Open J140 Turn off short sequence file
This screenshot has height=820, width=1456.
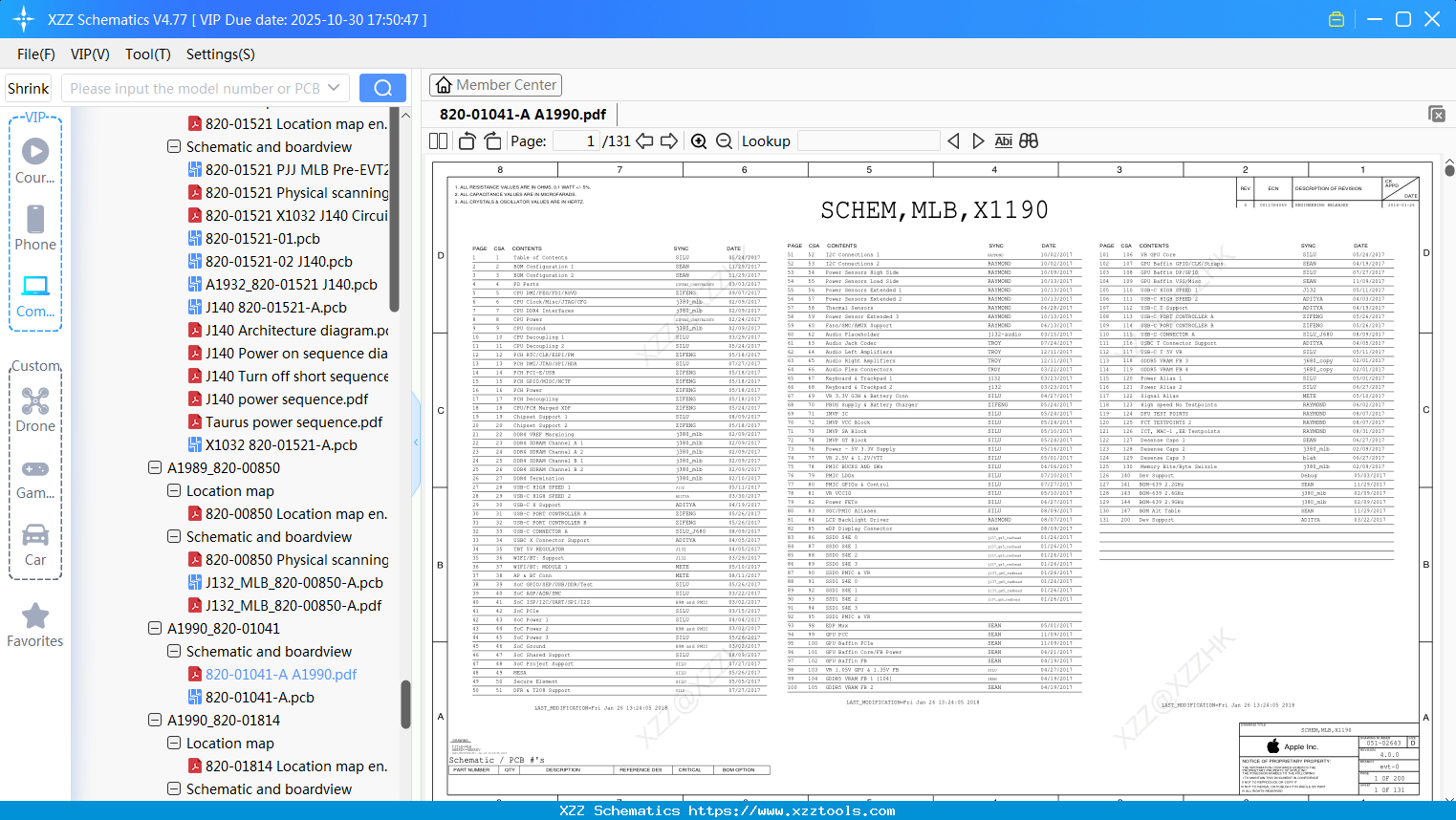coord(297,377)
